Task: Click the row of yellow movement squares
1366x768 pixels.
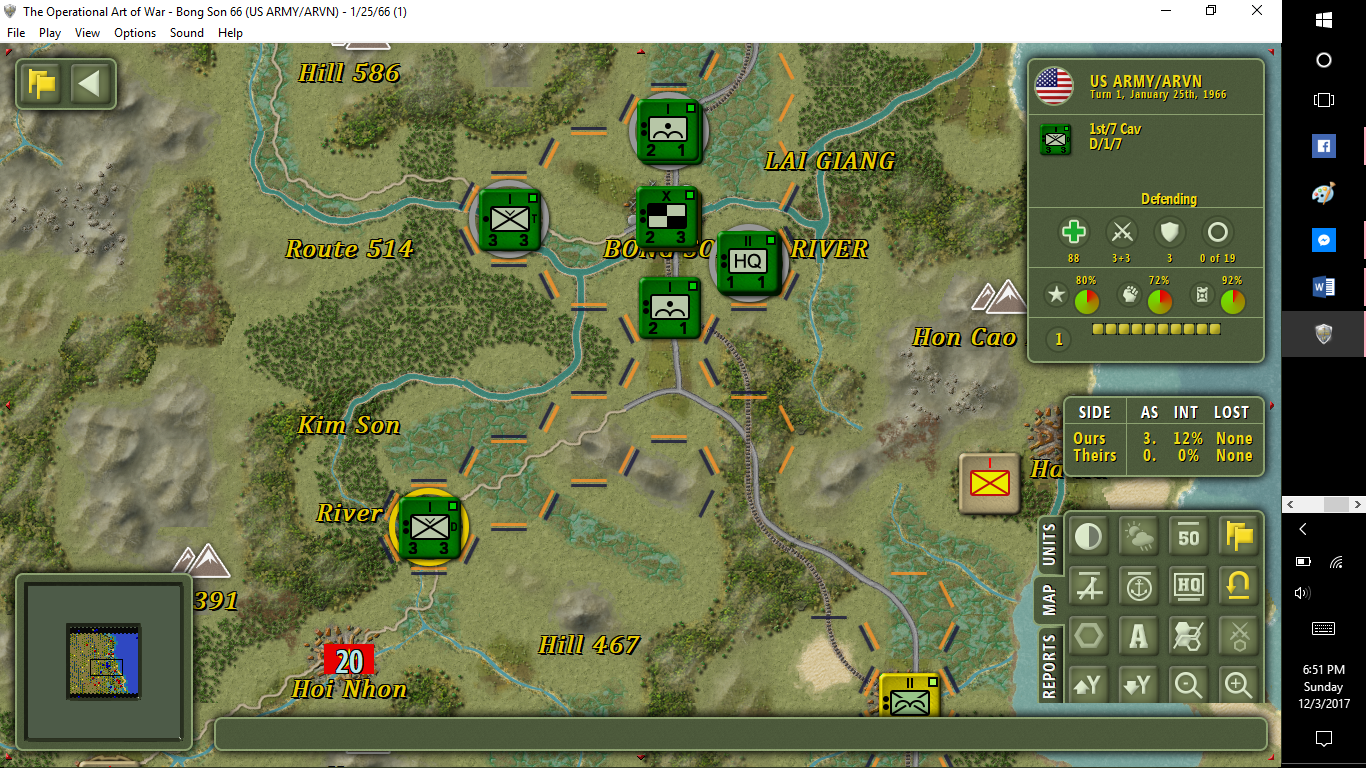Action: 1156,329
